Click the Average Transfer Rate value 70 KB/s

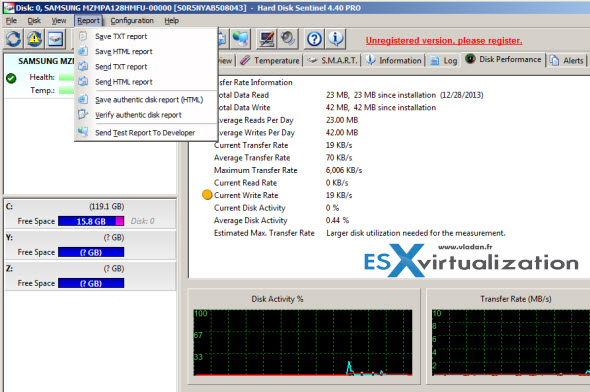[x=339, y=158]
